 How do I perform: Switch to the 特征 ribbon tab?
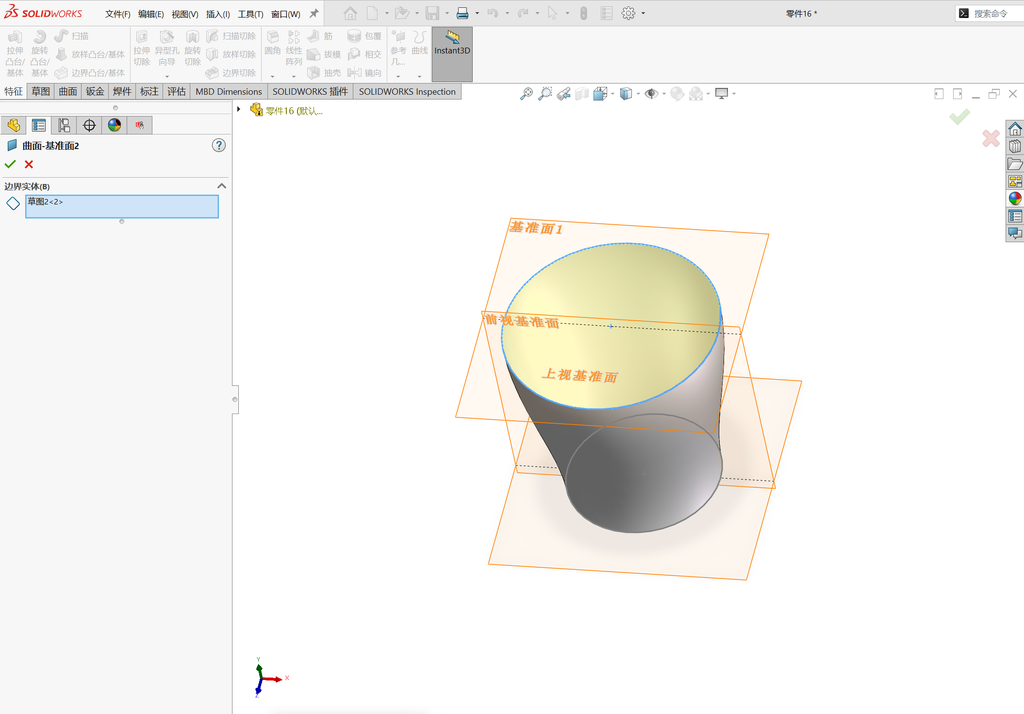(x=14, y=91)
